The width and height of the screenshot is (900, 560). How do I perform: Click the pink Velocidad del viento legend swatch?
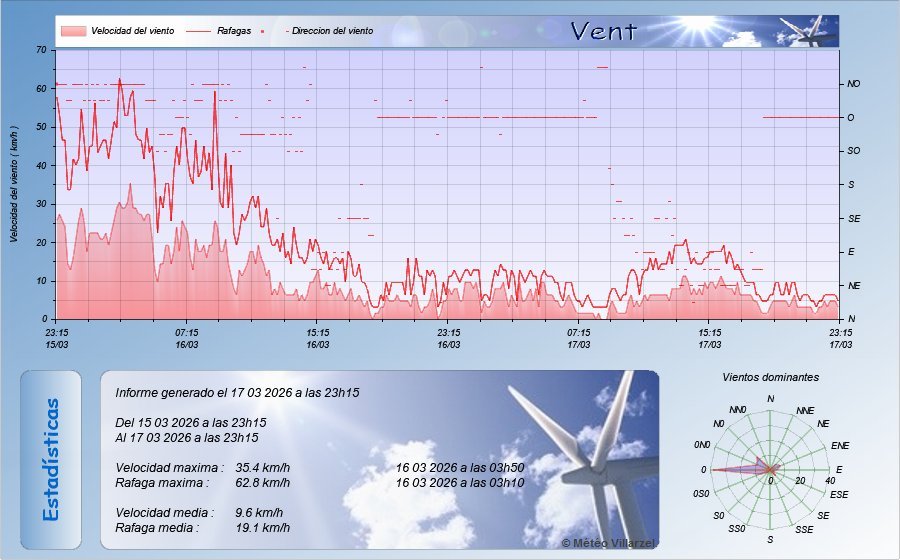pyautogui.click(x=72, y=31)
